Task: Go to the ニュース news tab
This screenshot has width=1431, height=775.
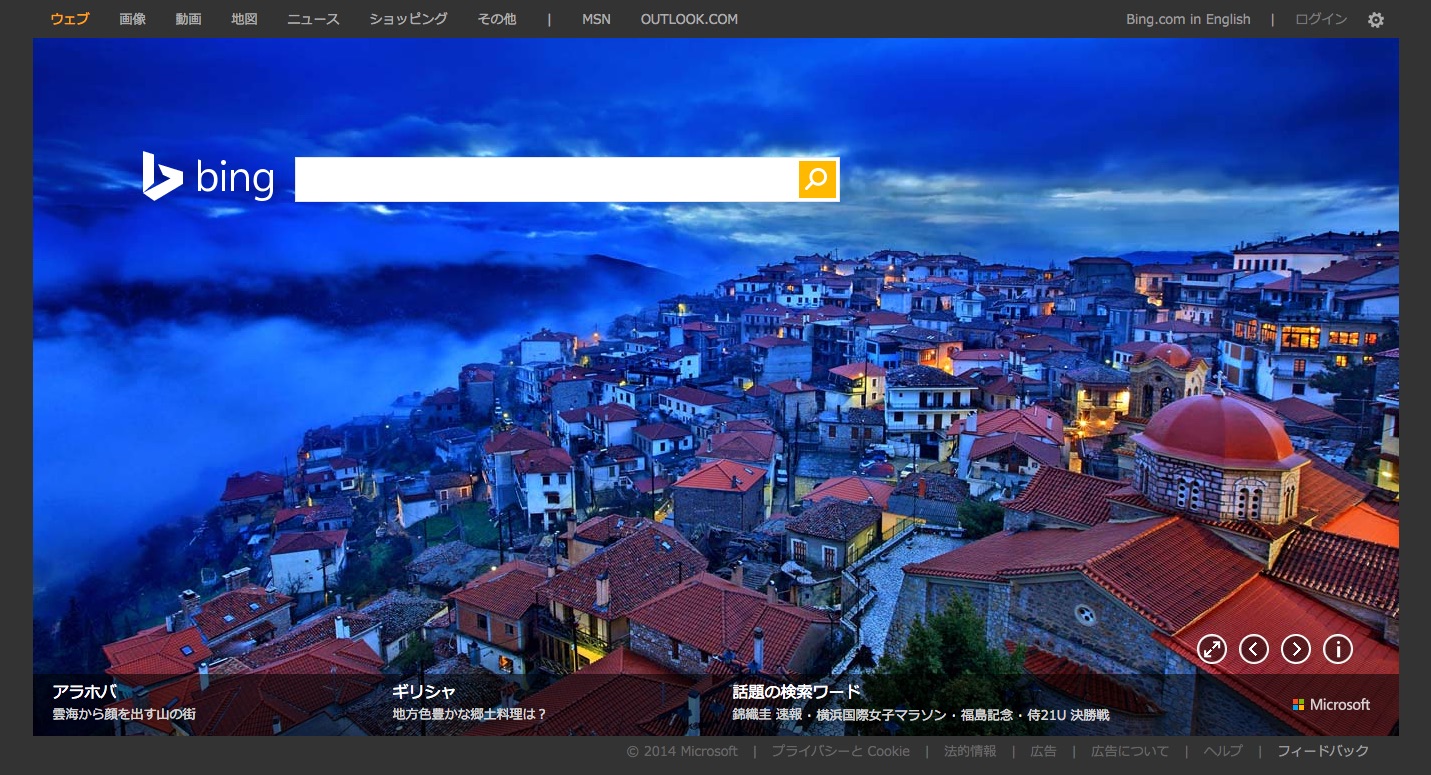Action: click(x=313, y=19)
